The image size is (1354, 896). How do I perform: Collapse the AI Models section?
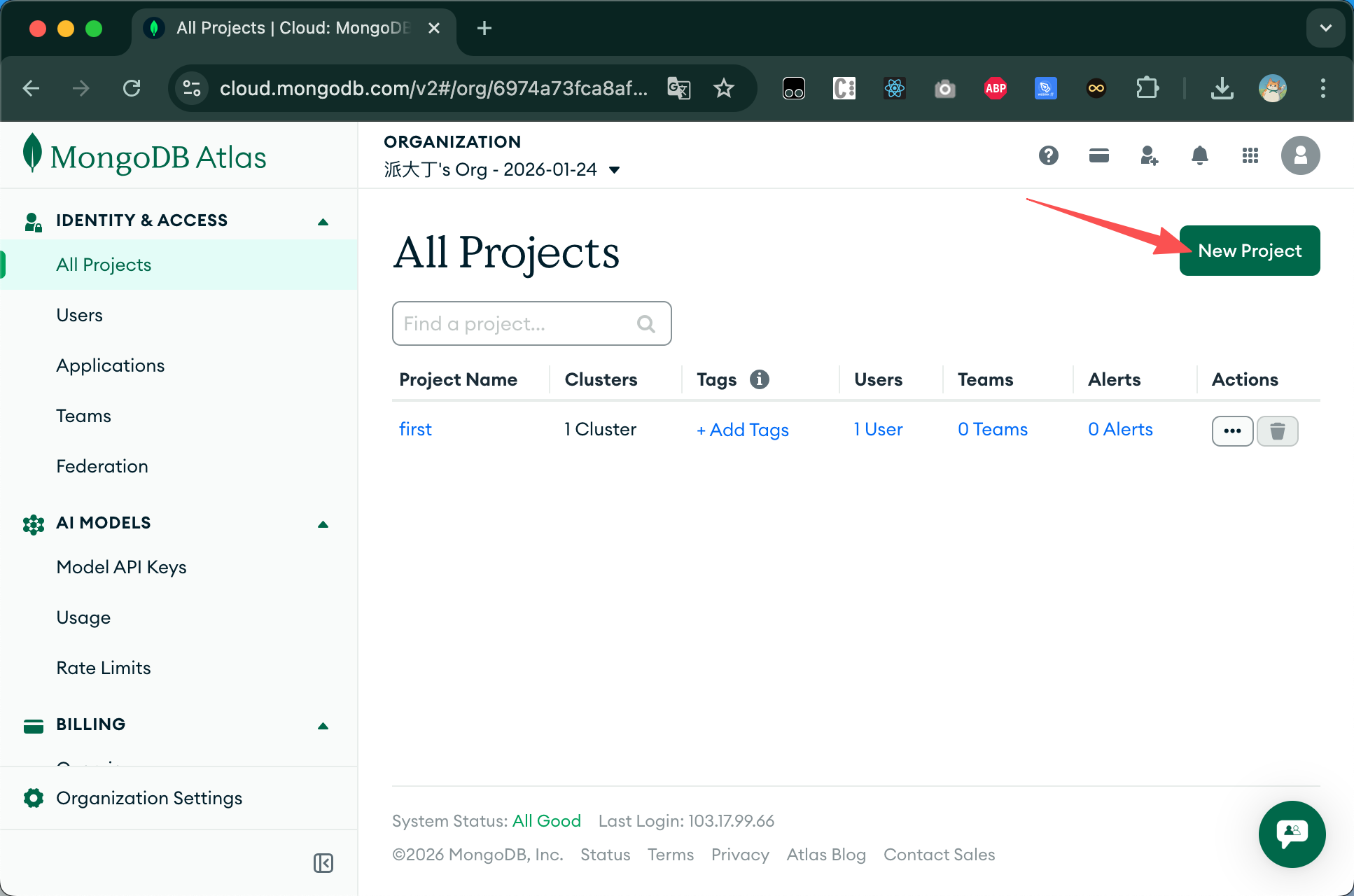(x=323, y=524)
